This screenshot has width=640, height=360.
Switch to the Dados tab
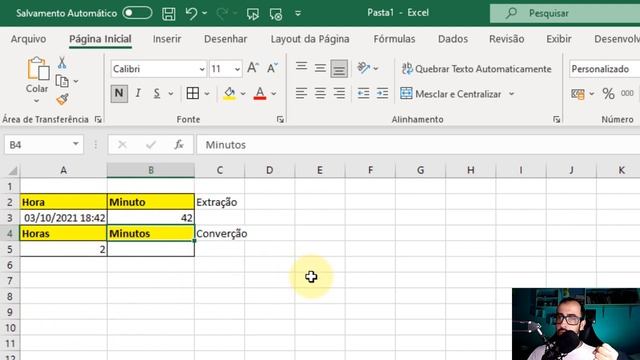[453, 39]
